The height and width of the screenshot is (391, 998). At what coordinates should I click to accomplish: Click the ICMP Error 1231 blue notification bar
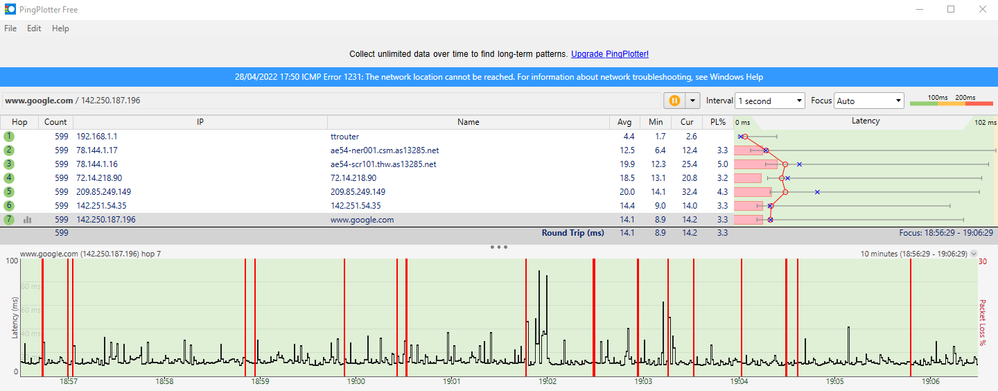coord(499,76)
